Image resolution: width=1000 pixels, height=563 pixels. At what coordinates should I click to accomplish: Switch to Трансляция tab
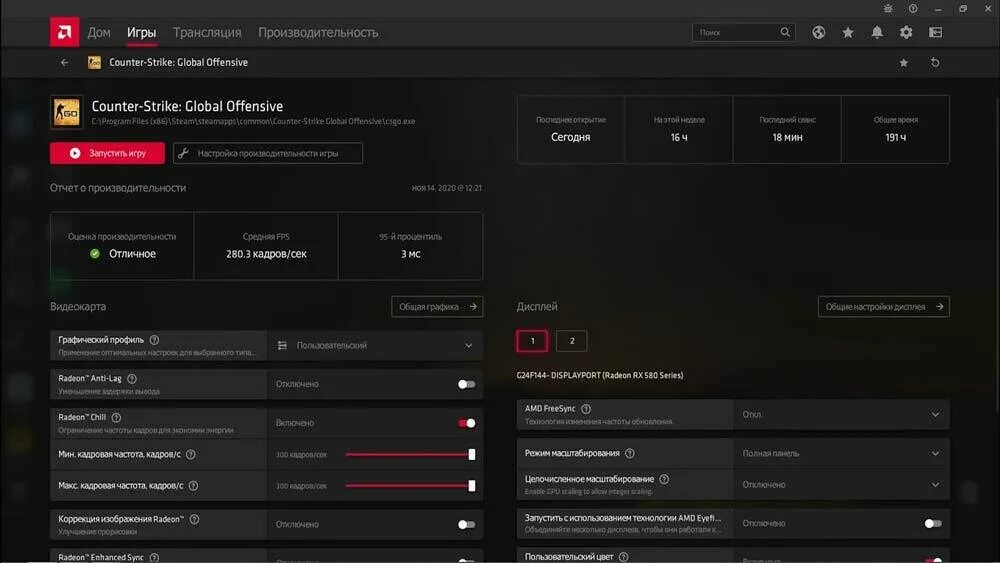207,33
